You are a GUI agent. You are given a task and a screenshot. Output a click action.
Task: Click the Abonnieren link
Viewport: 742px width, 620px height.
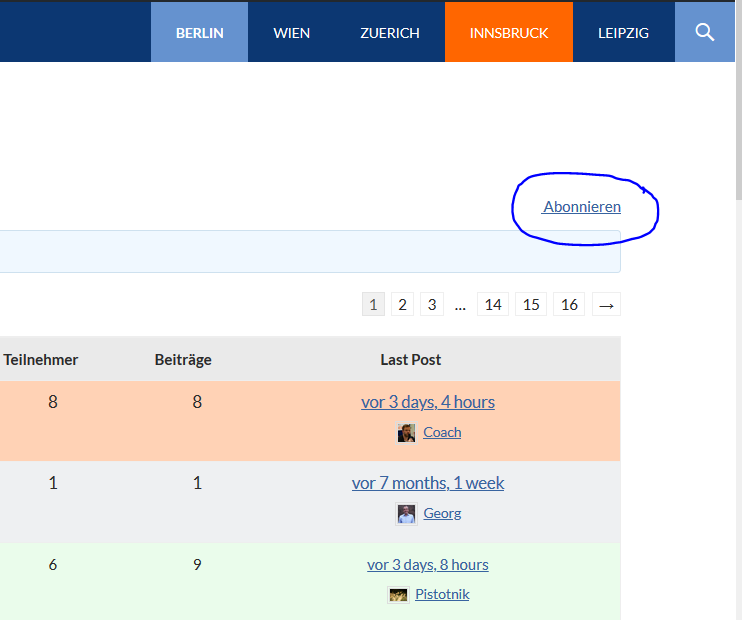(582, 207)
